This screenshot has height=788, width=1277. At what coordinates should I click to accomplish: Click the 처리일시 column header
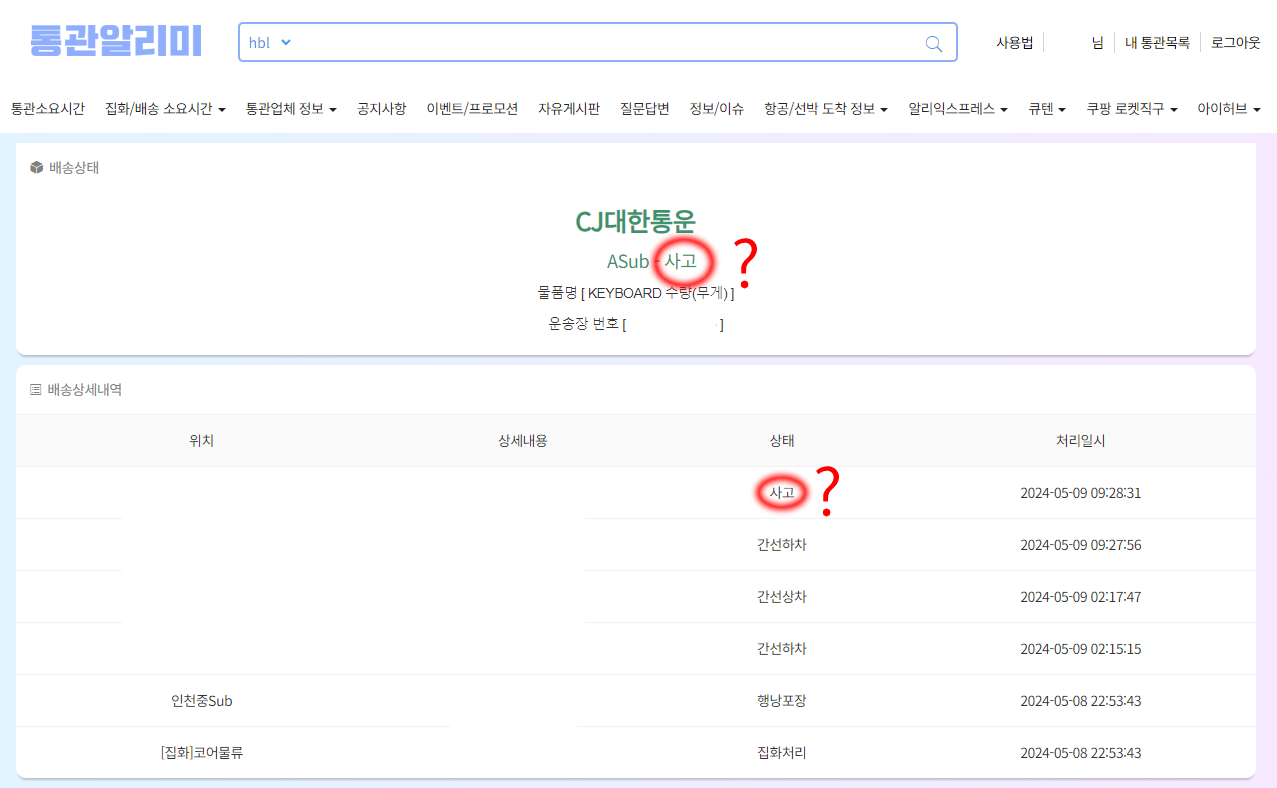pos(1080,441)
